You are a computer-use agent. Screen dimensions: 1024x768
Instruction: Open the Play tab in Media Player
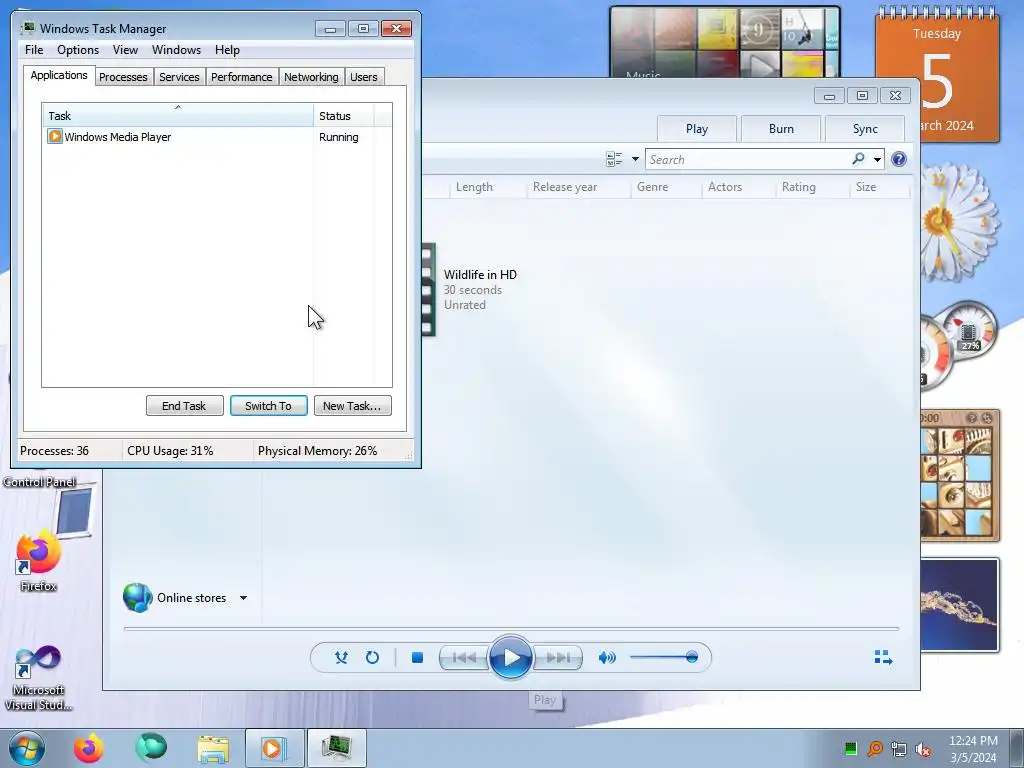tap(697, 129)
